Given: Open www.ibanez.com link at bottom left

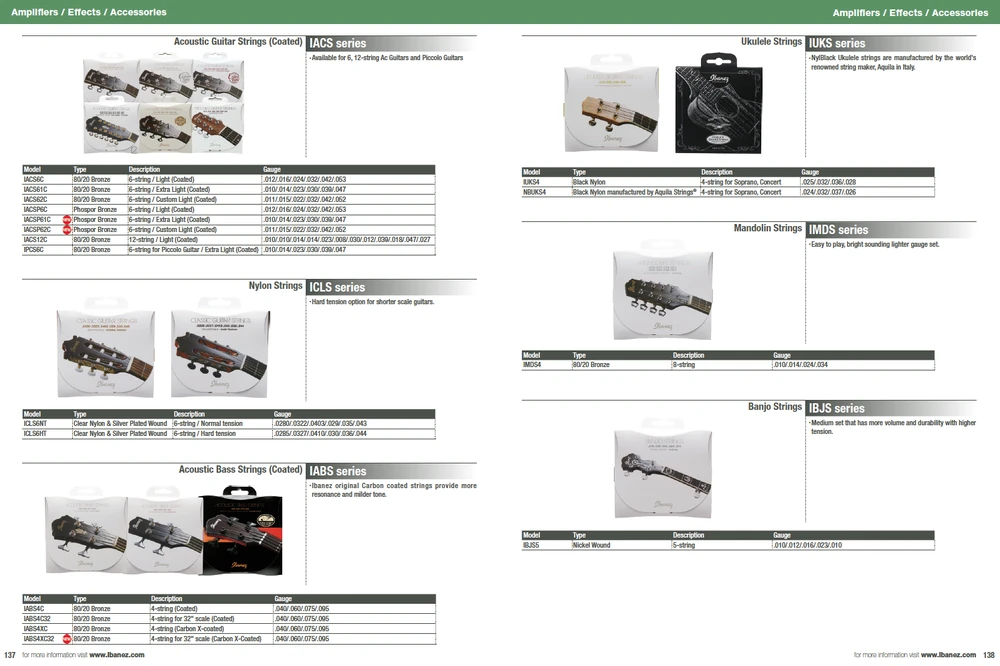Looking at the screenshot, I should click(117, 655).
